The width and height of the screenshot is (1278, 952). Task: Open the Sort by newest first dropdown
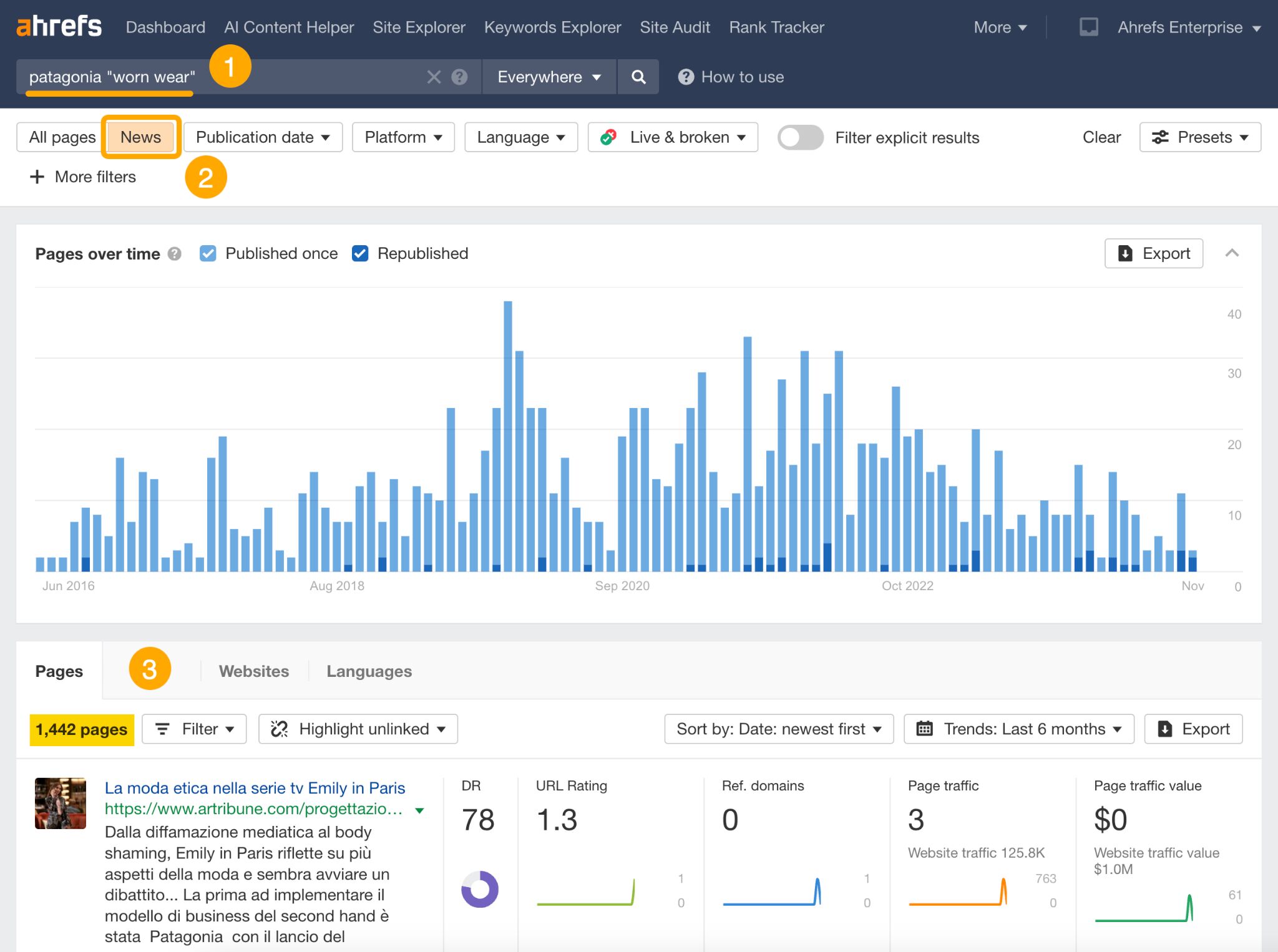tap(778, 729)
